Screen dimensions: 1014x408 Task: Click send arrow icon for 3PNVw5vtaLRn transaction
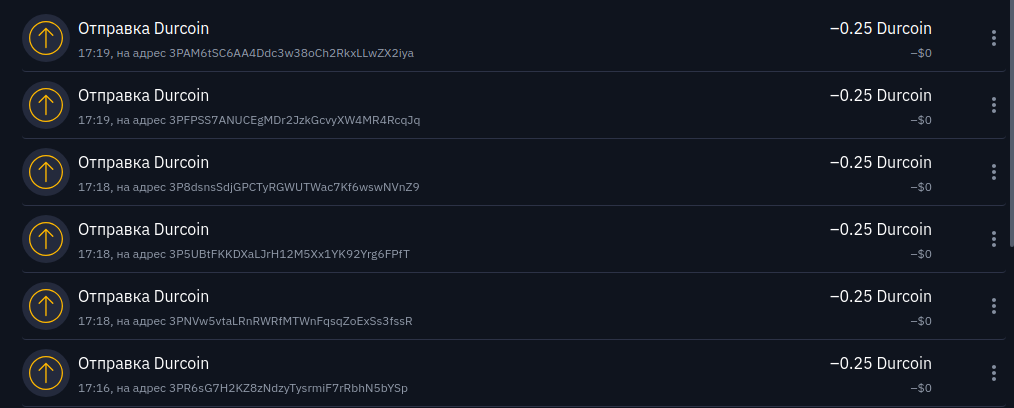coord(46,306)
